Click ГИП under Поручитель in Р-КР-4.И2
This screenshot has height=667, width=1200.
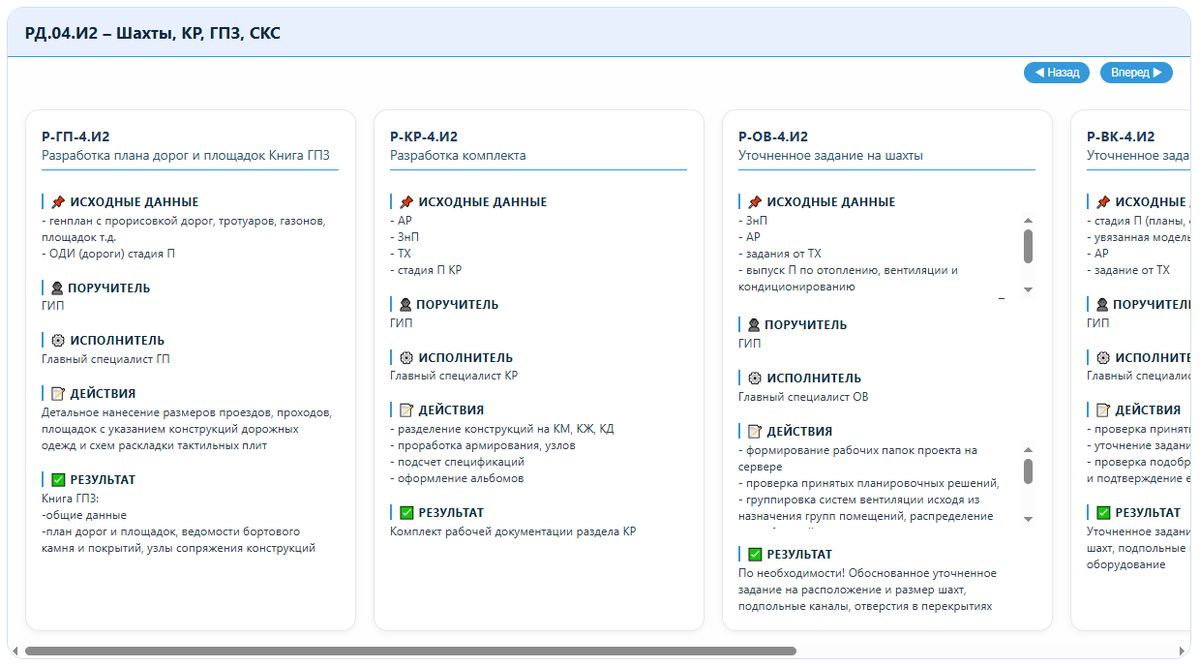(x=400, y=323)
